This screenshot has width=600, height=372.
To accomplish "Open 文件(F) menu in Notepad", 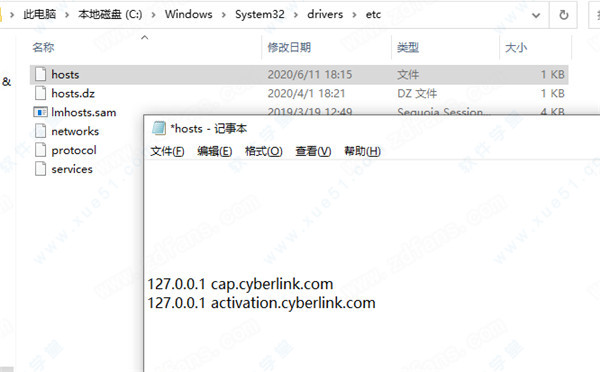I will click(x=167, y=151).
